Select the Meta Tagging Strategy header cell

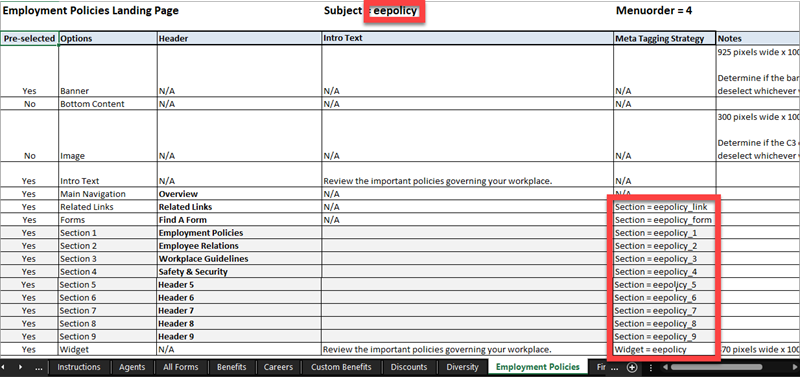[x=665, y=38]
